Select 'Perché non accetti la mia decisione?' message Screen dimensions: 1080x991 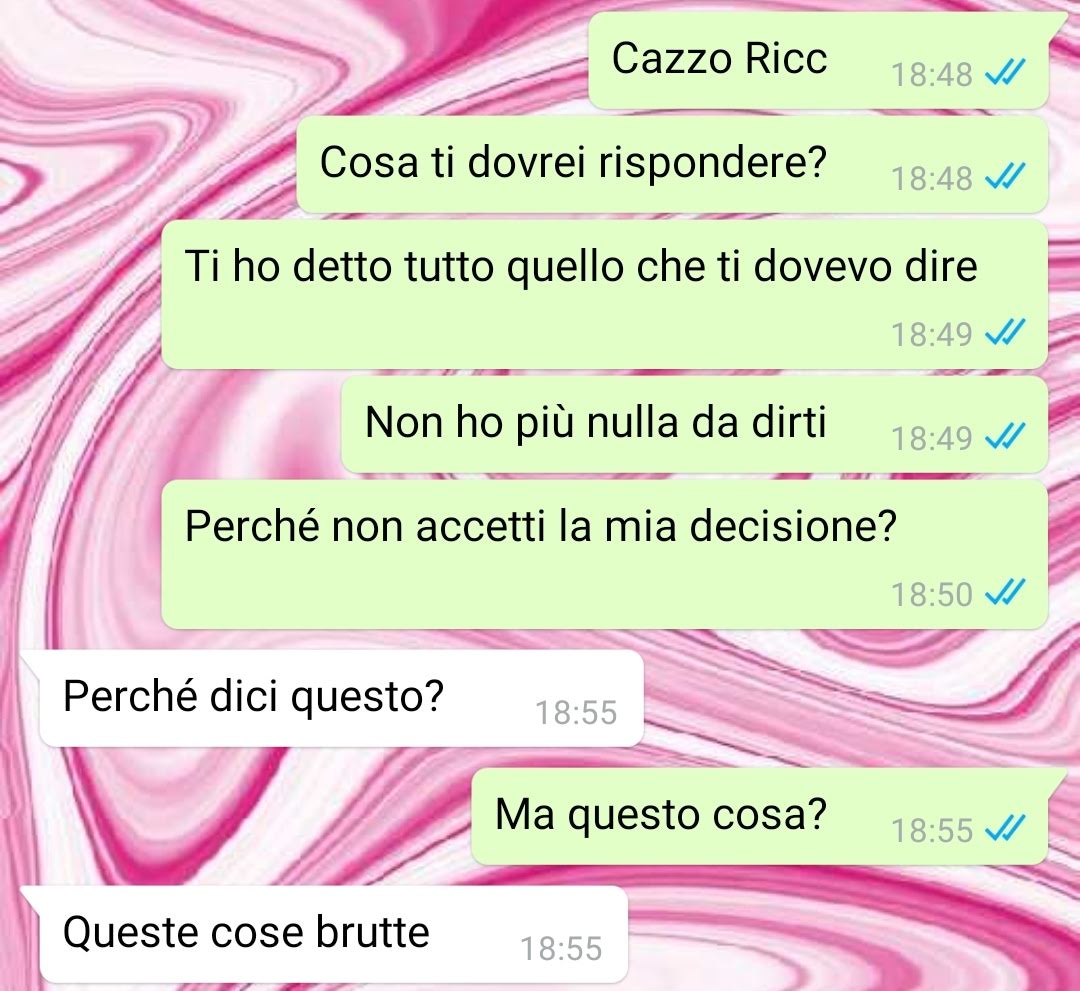click(605, 554)
